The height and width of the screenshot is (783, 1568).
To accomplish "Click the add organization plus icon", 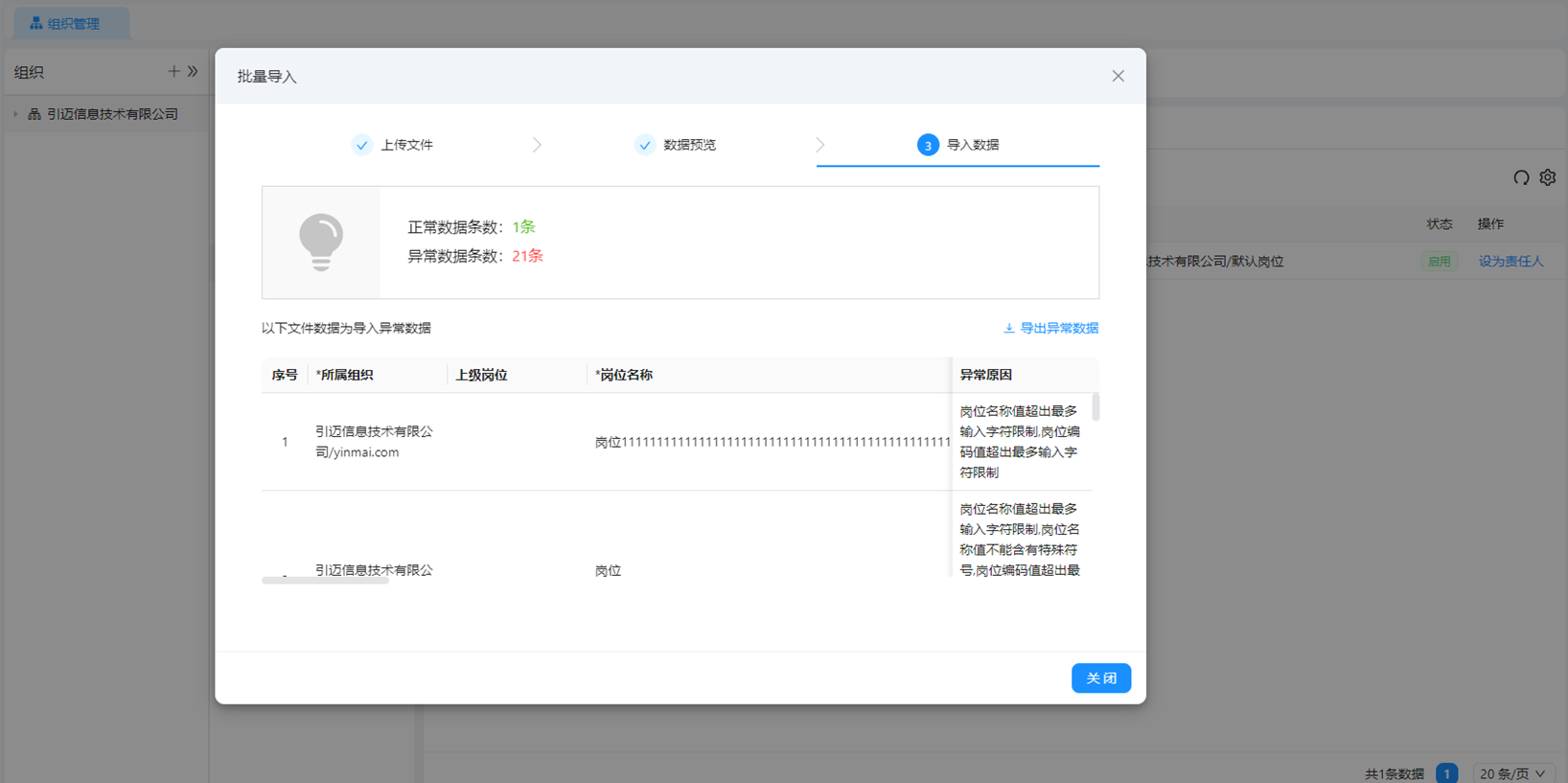I will (x=173, y=72).
